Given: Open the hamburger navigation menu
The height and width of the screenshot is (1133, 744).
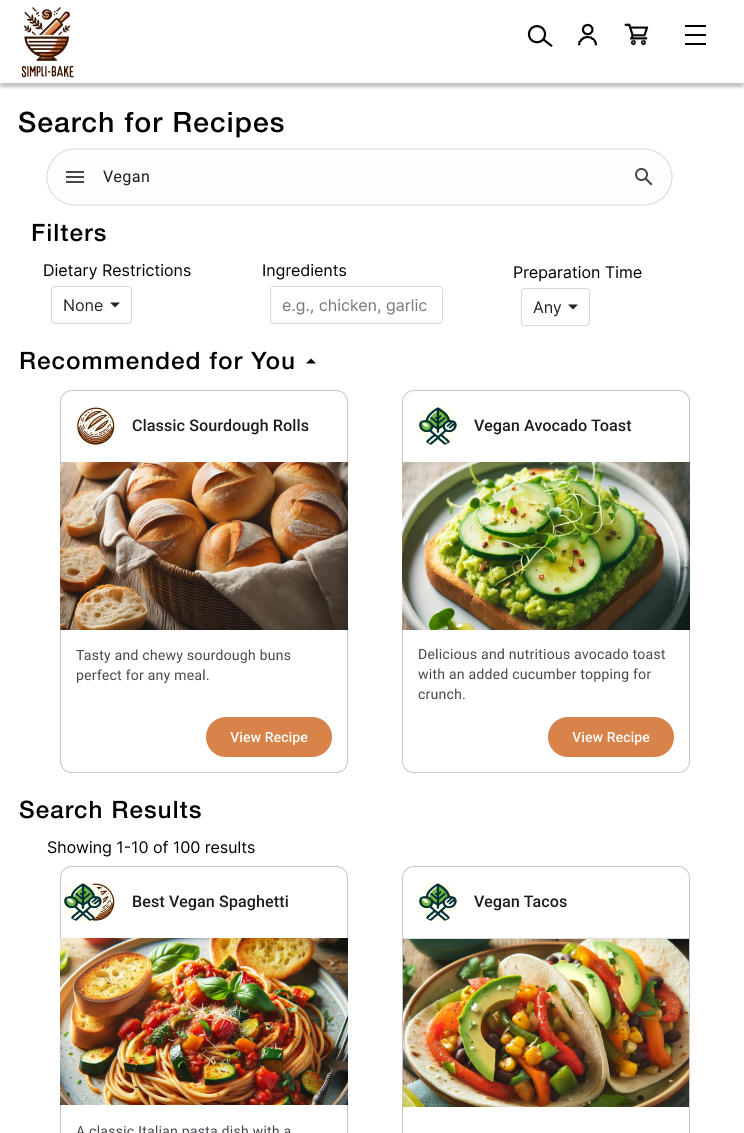Looking at the screenshot, I should click(695, 35).
